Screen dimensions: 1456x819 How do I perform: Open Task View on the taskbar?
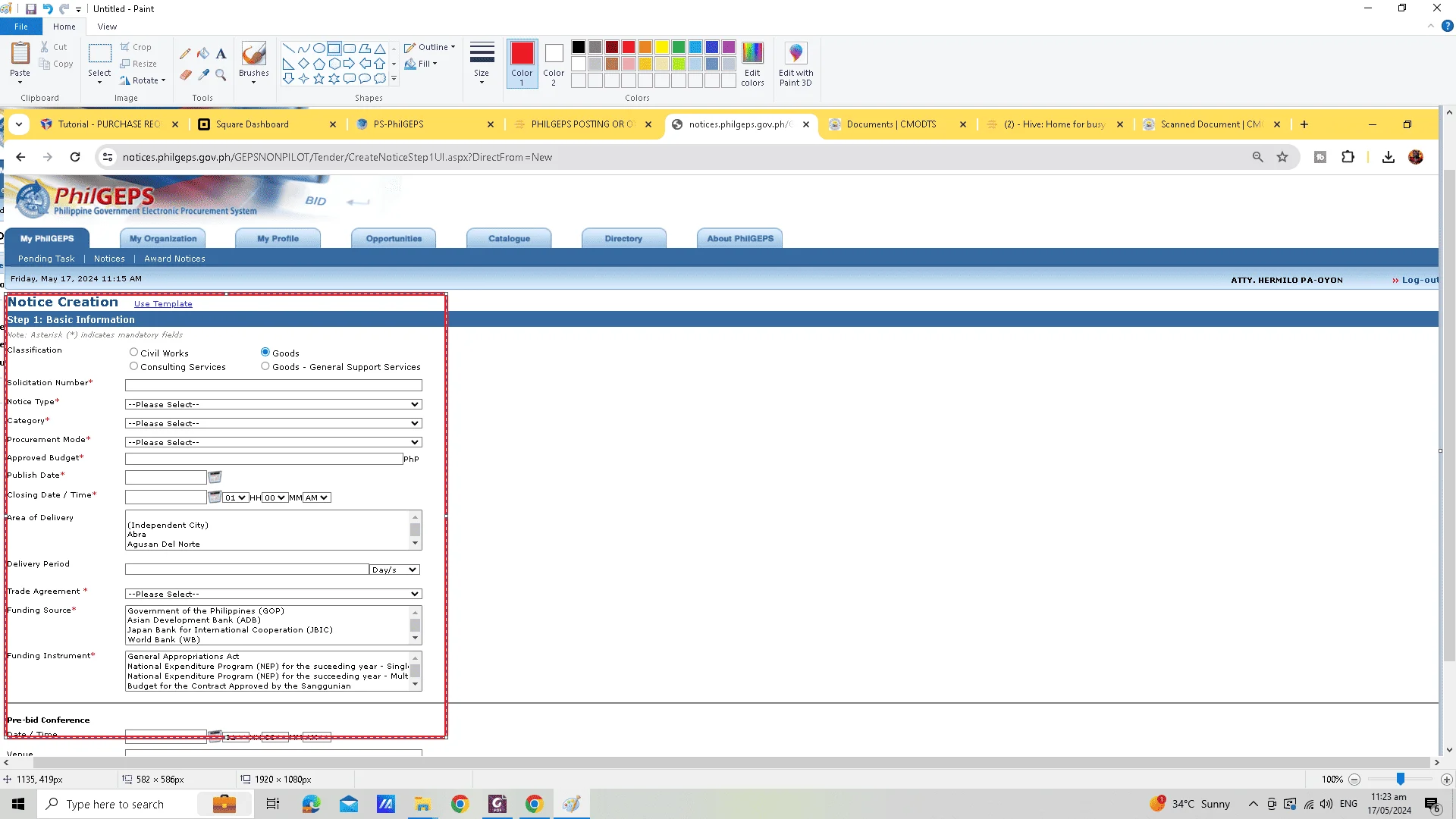(x=273, y=804)
